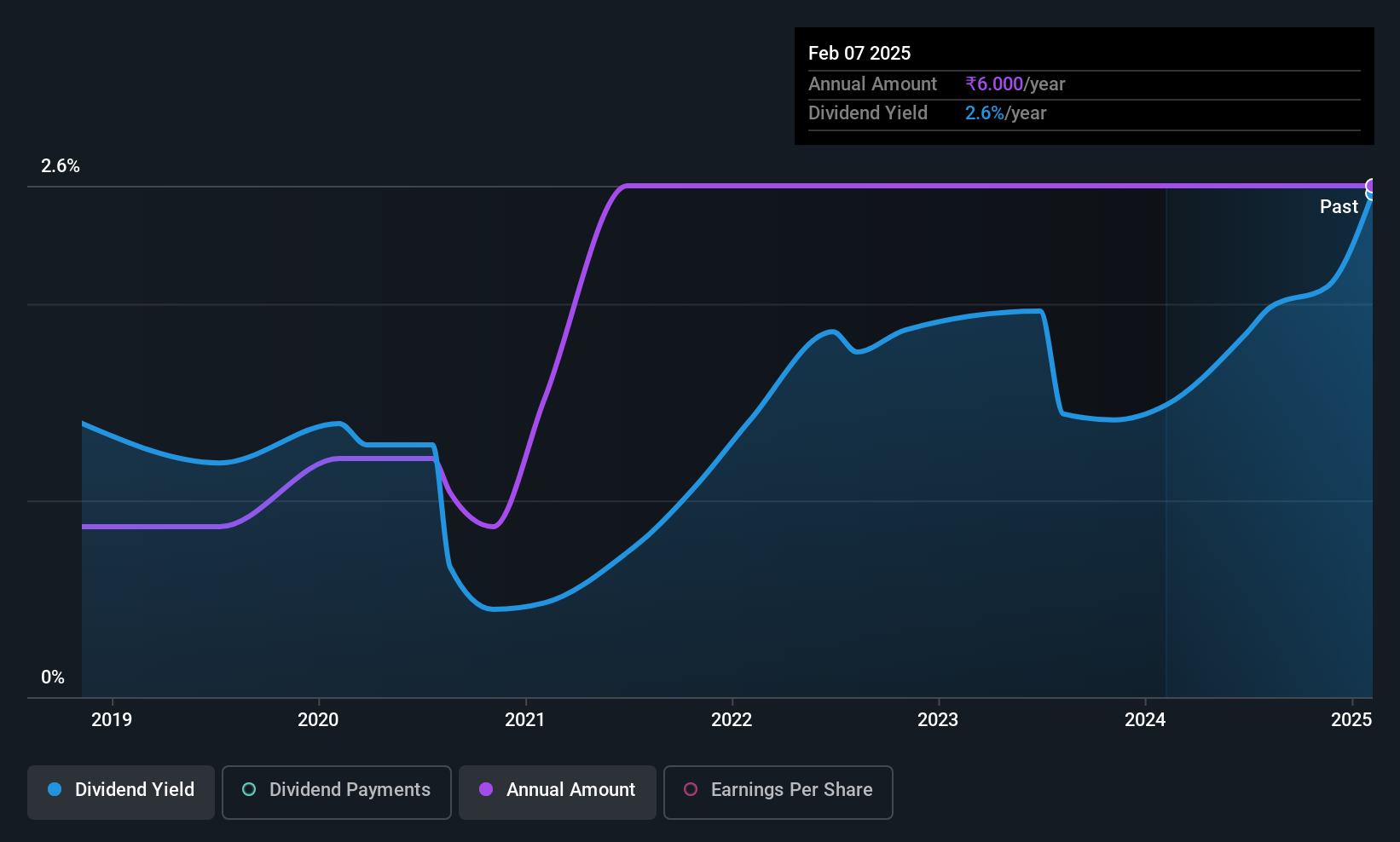Click the Feb 07 2025 tooltip date

859,53
